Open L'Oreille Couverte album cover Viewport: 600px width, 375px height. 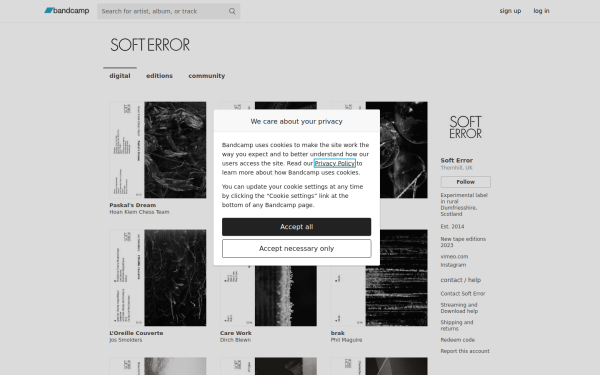click(158, 278)
